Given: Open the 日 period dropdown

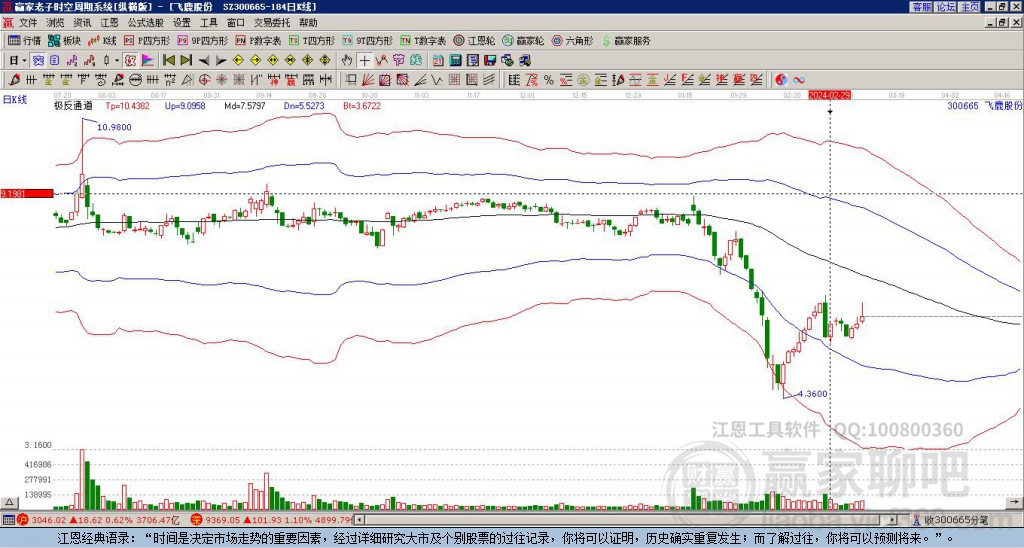Looking at the screenshot, I should point(18,60).
